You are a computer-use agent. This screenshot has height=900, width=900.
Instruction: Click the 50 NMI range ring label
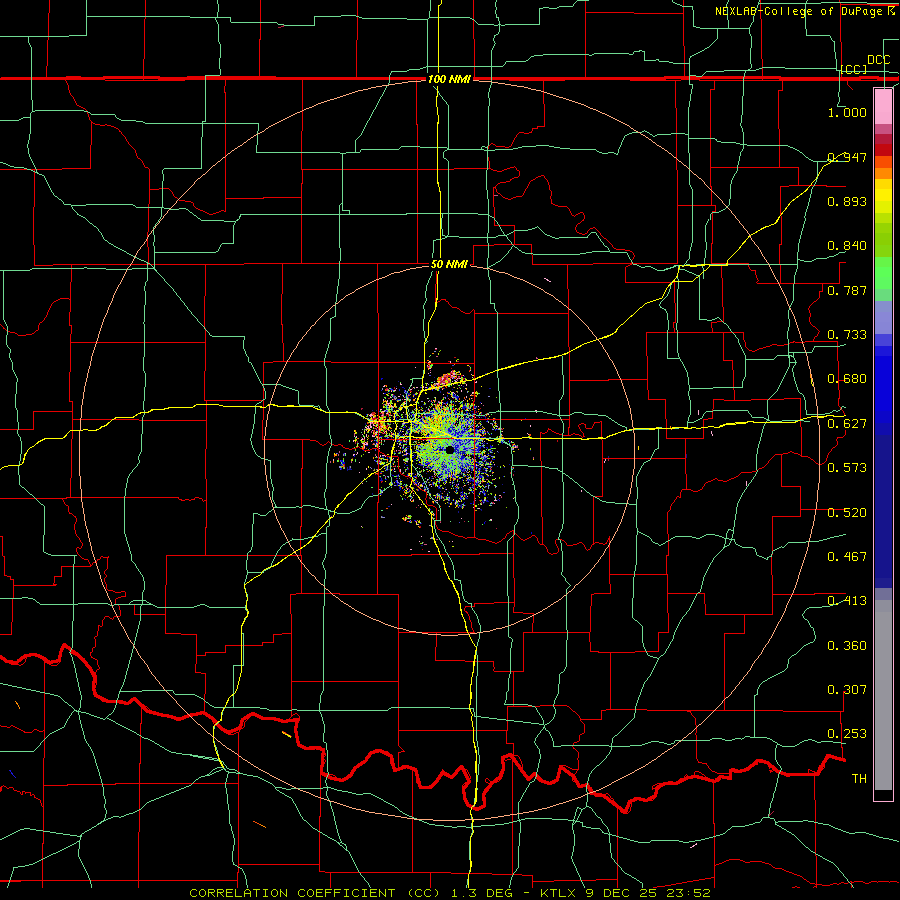(x=449, y=265)
